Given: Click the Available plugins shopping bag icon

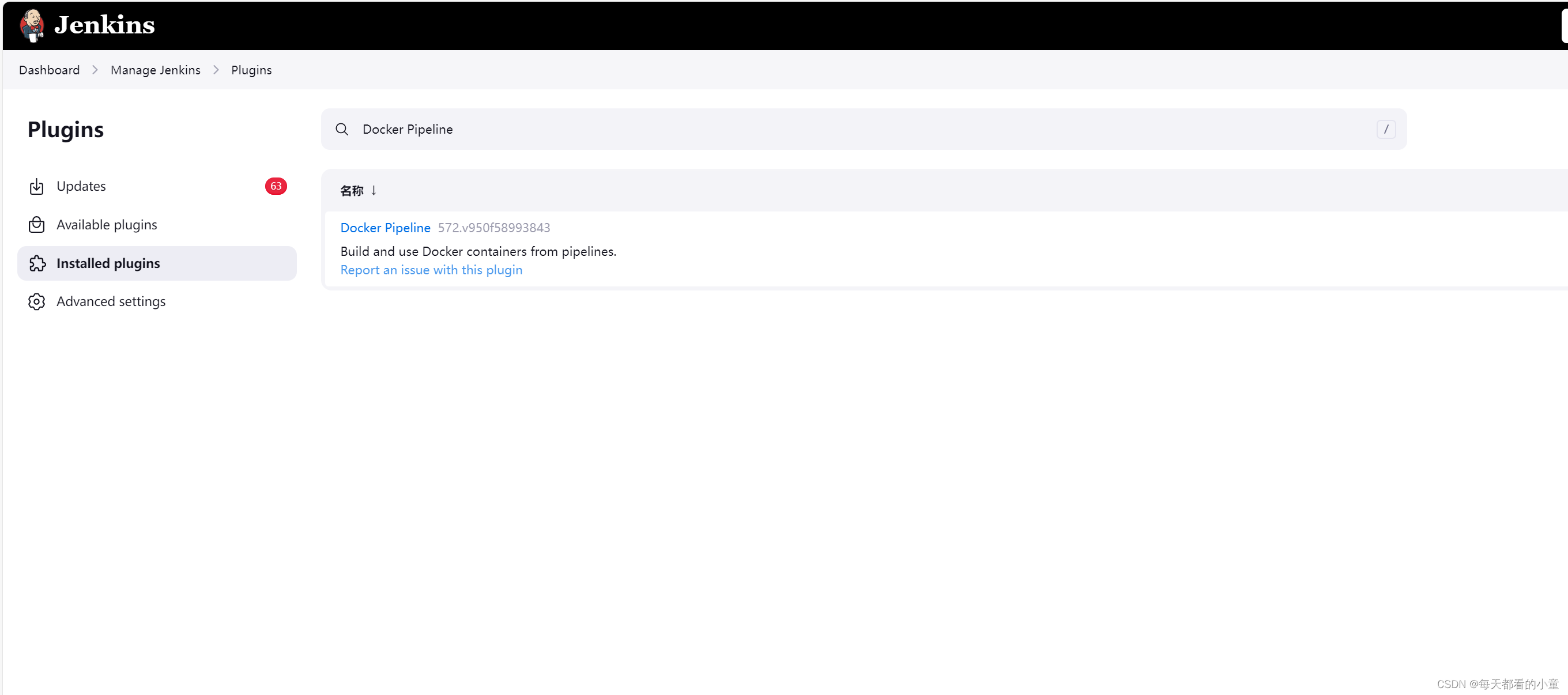Looking at the screenshot, I should [37, 225].
